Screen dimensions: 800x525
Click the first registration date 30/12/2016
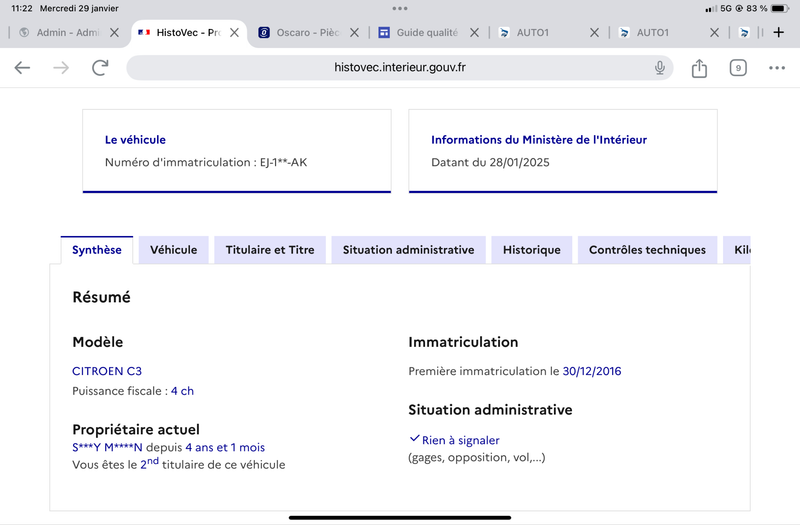(x=592, y=371)
